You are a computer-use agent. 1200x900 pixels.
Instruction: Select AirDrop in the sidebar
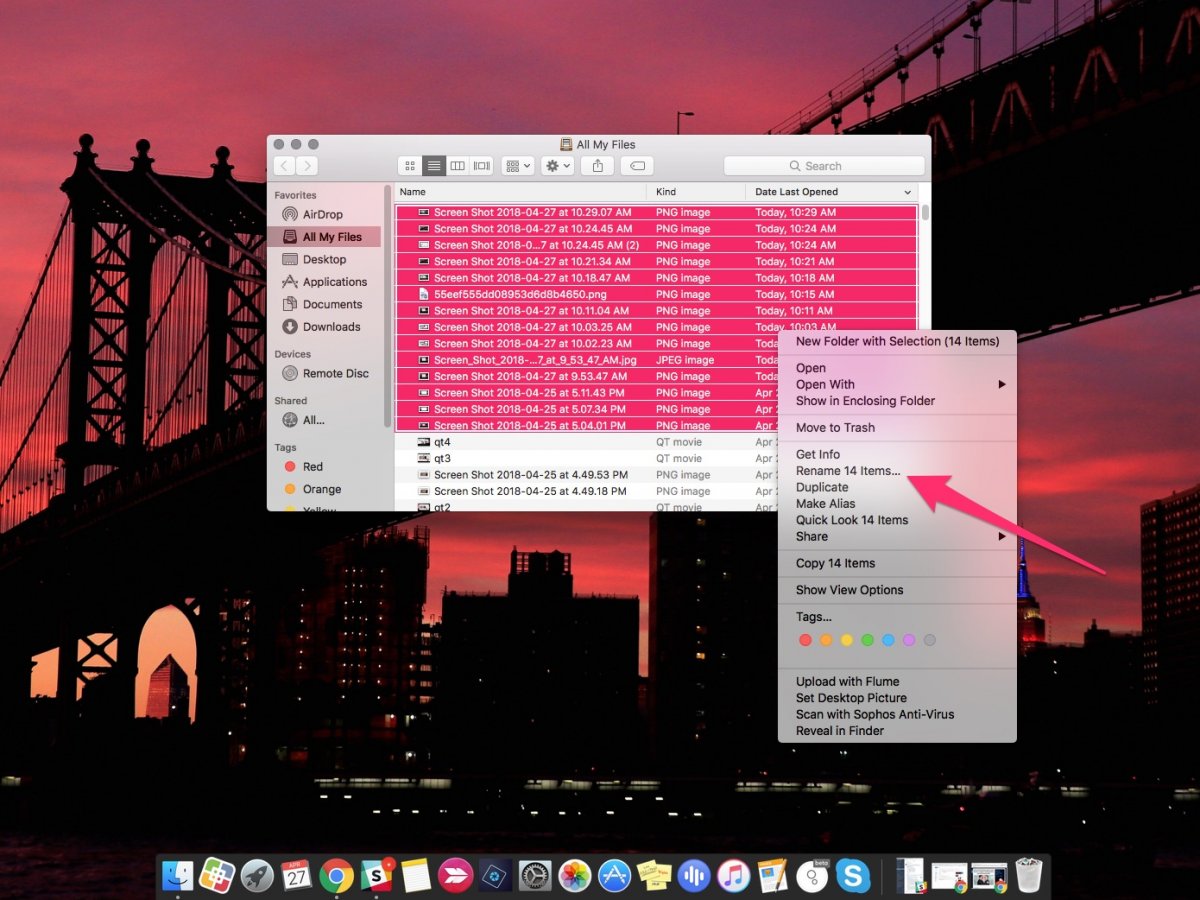(x=322, y=214)
